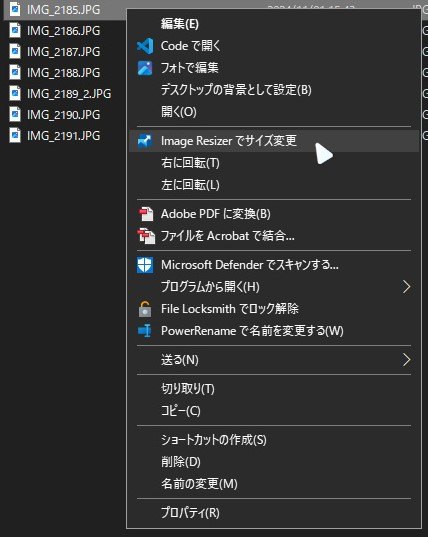Image resolution: width=428 pixels, height=537 pixels.
Task: Select フォトで編集 menu entry
Action: tap(274, 68)
